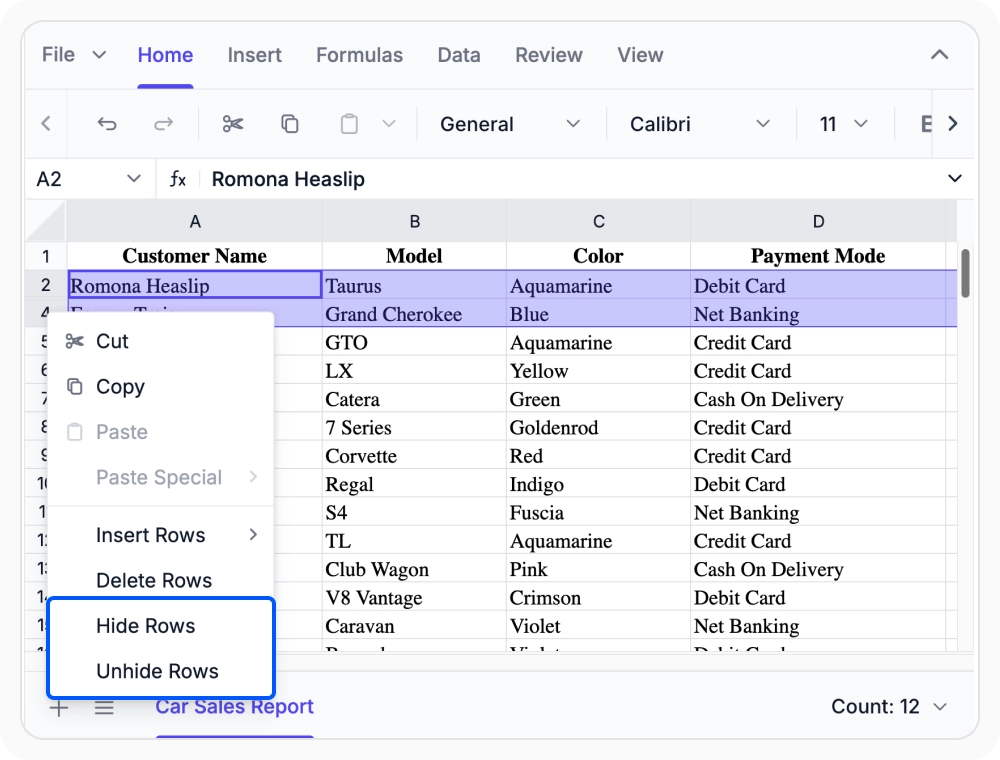Click the select-all corner triangle

point(47,221)
